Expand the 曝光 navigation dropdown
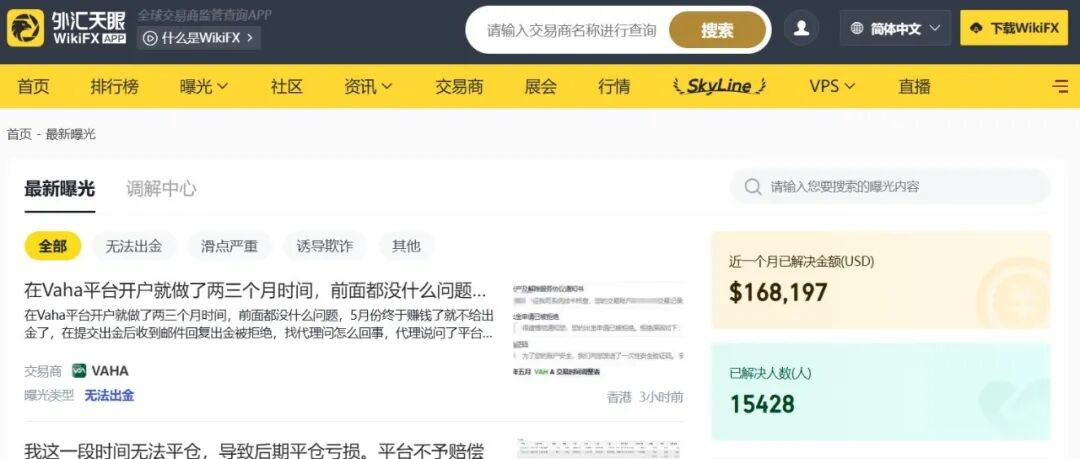This screenshot has width=1080, height=459. (x=203, y=86)
